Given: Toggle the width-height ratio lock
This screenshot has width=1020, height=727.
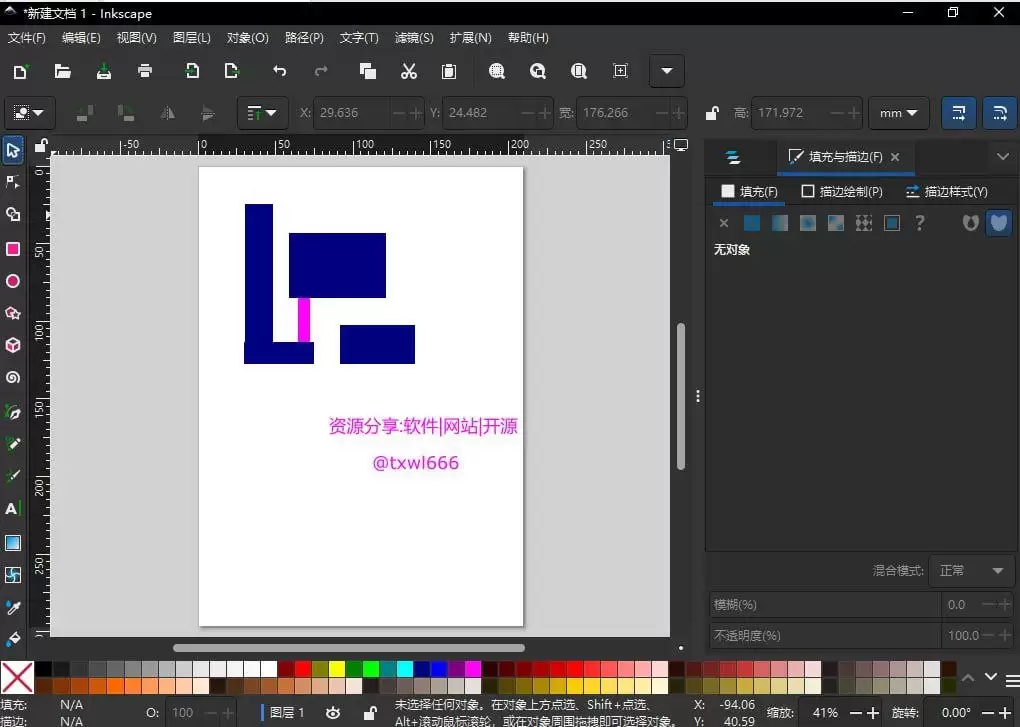Looking at the screenshot, I should tap(712, 113).
